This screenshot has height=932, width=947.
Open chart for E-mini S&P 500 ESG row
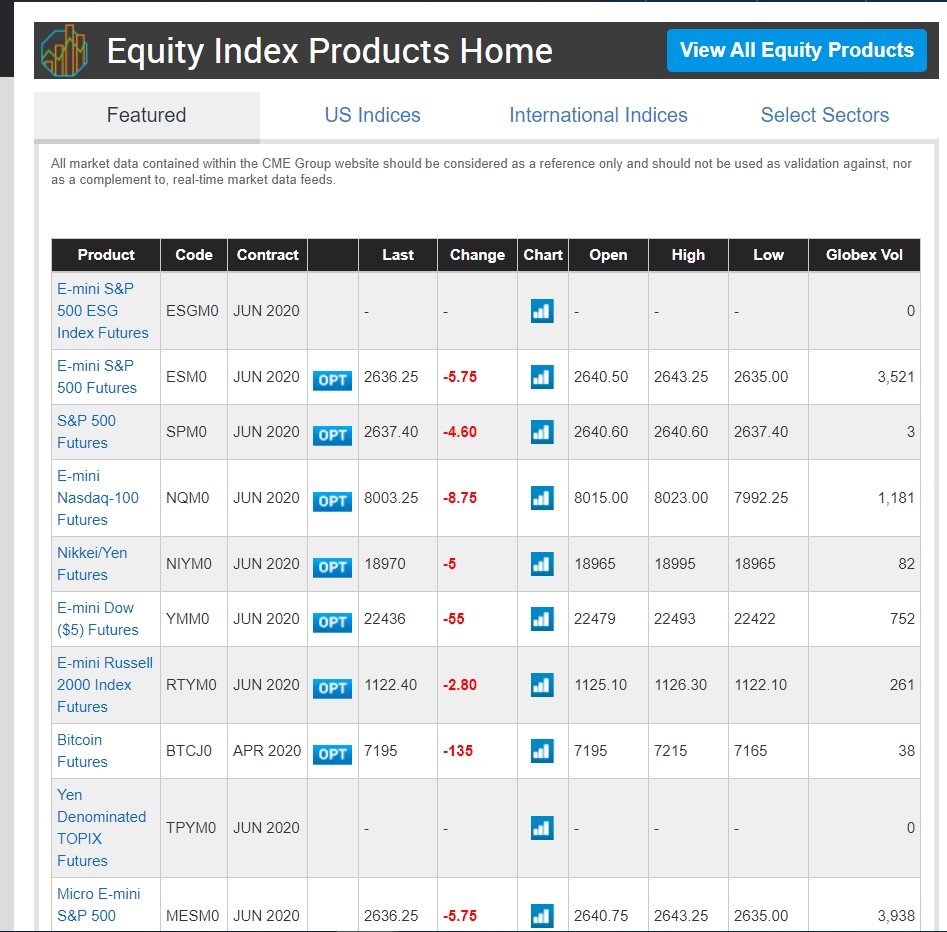pyautogui.click(x=541, y=311)
